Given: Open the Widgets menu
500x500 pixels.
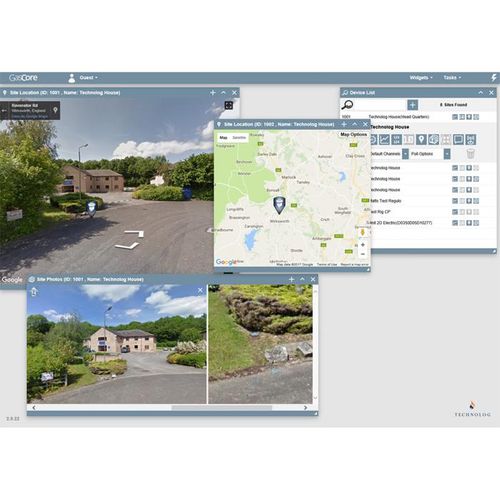Looking at the screenshot, I should tap(421, 78).
